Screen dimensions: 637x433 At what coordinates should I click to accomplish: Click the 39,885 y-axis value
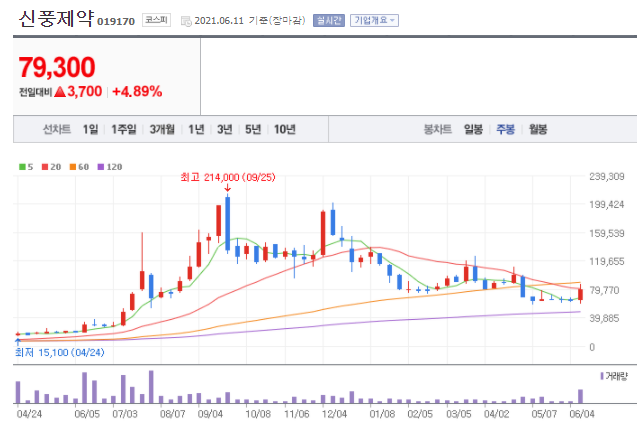(604, 318)
